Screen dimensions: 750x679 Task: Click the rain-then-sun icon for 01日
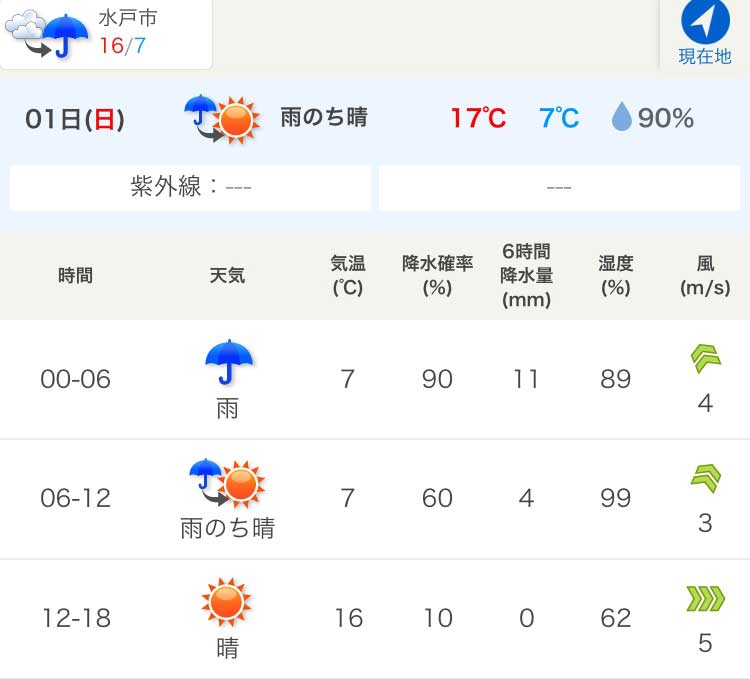pyautogui.click(x=222, y=119)
